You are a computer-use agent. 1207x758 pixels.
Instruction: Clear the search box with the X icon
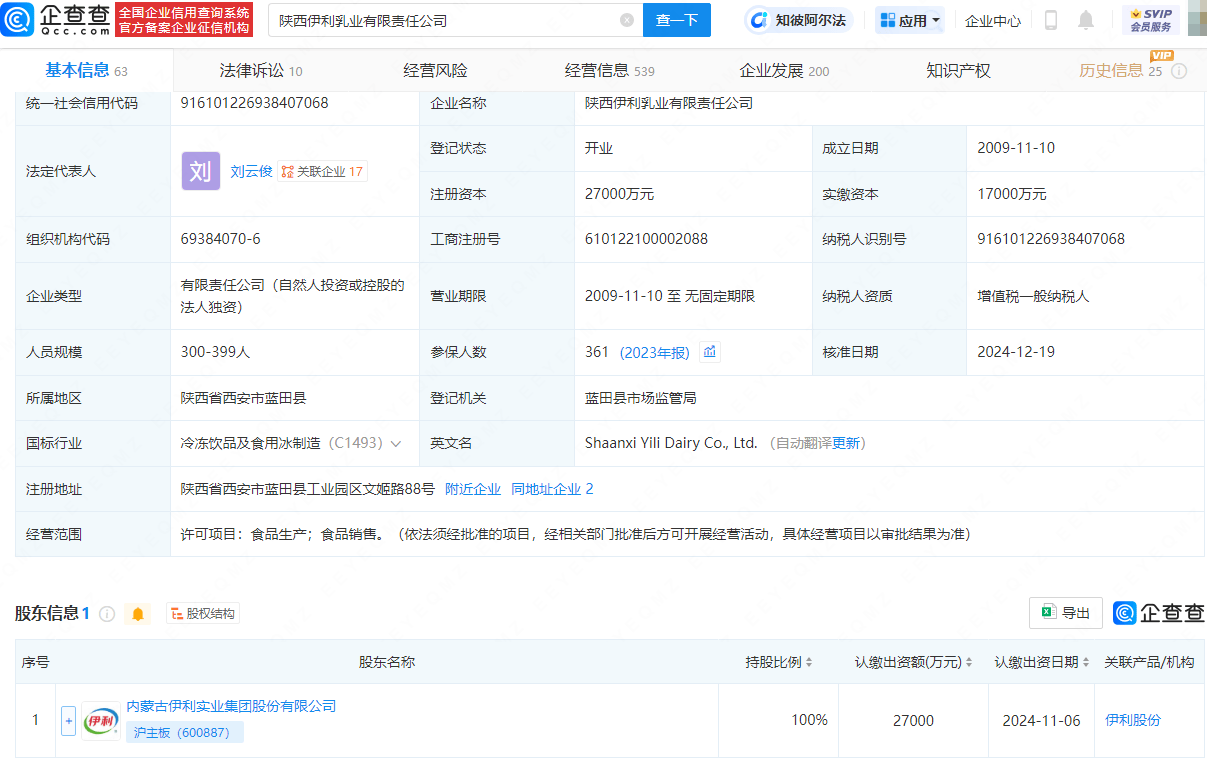tap(626, 20)
